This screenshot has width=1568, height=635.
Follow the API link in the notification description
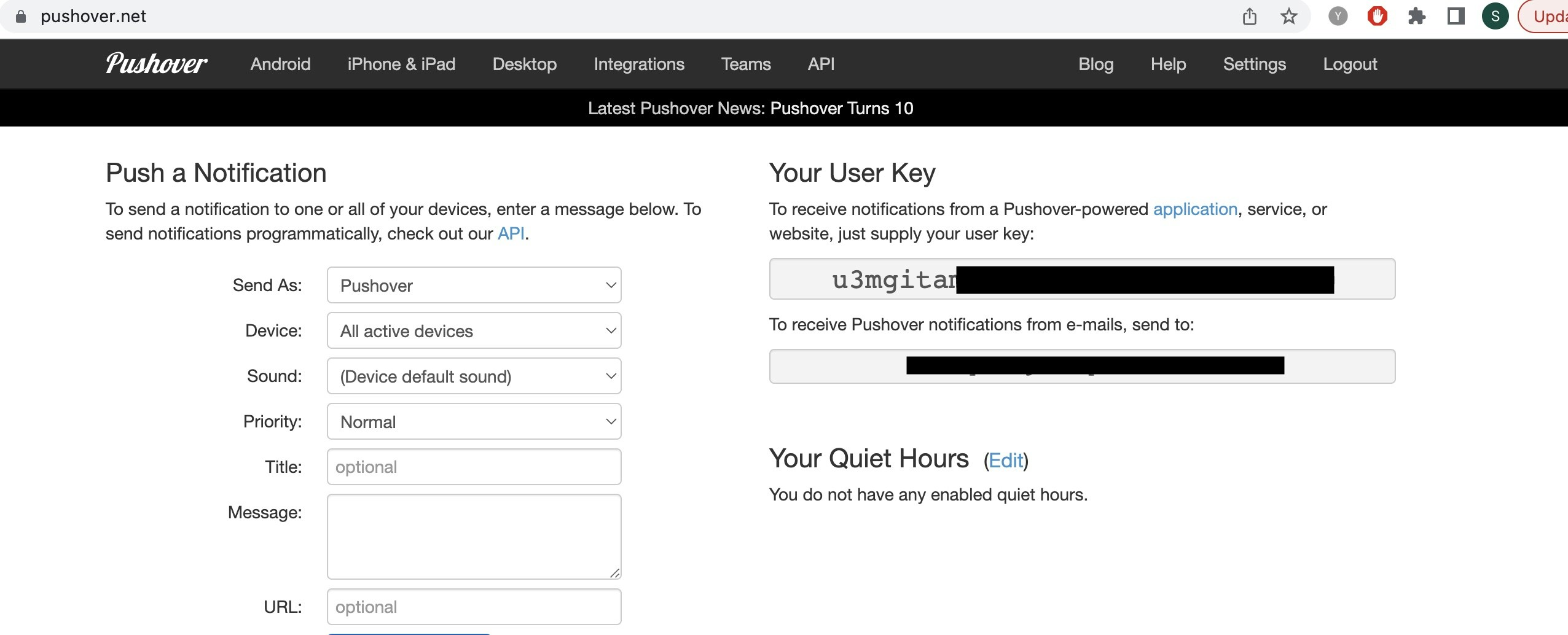click(511, 233)
